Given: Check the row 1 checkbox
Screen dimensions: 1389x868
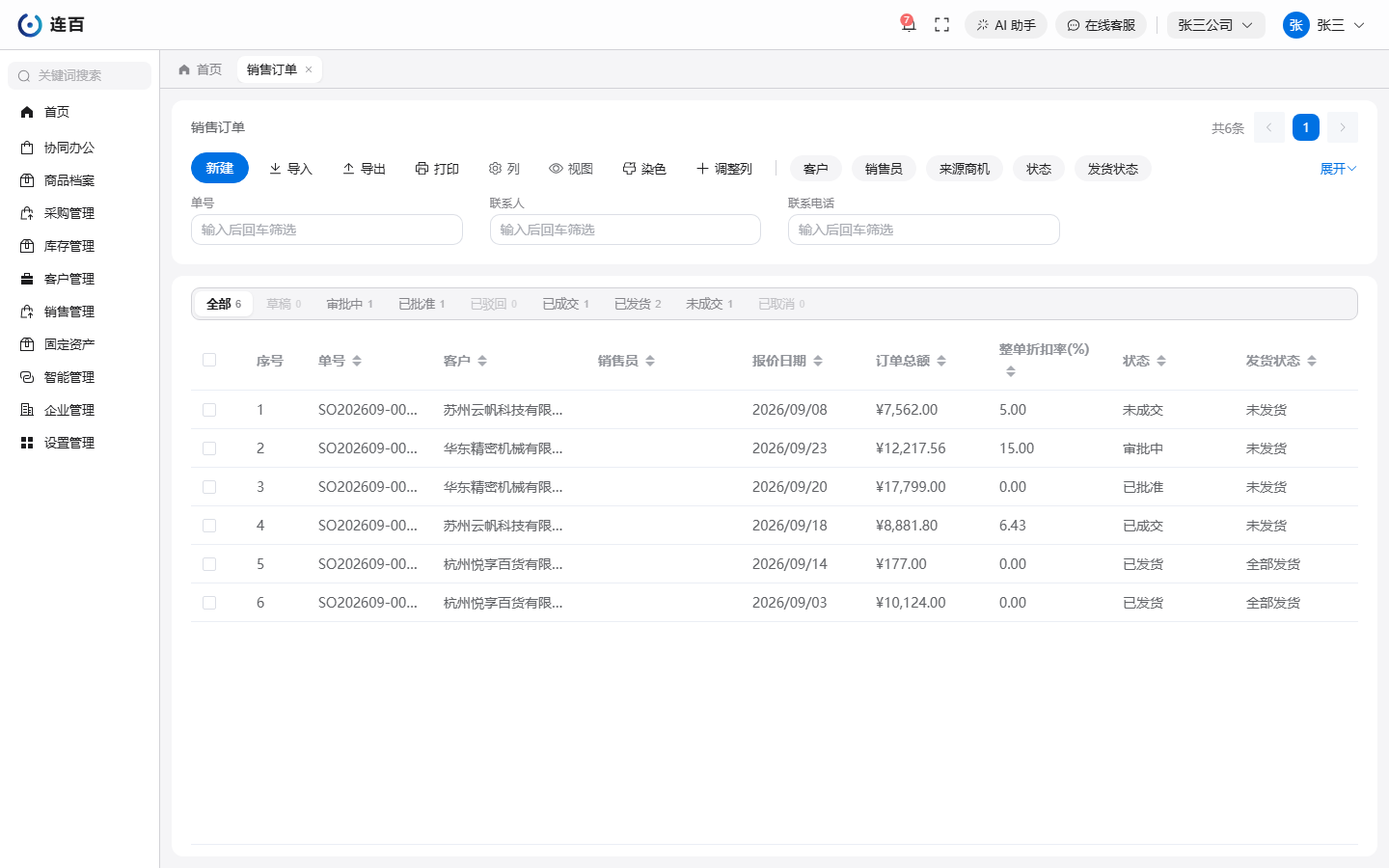Looking at the screenshot, I should (209, 410).
